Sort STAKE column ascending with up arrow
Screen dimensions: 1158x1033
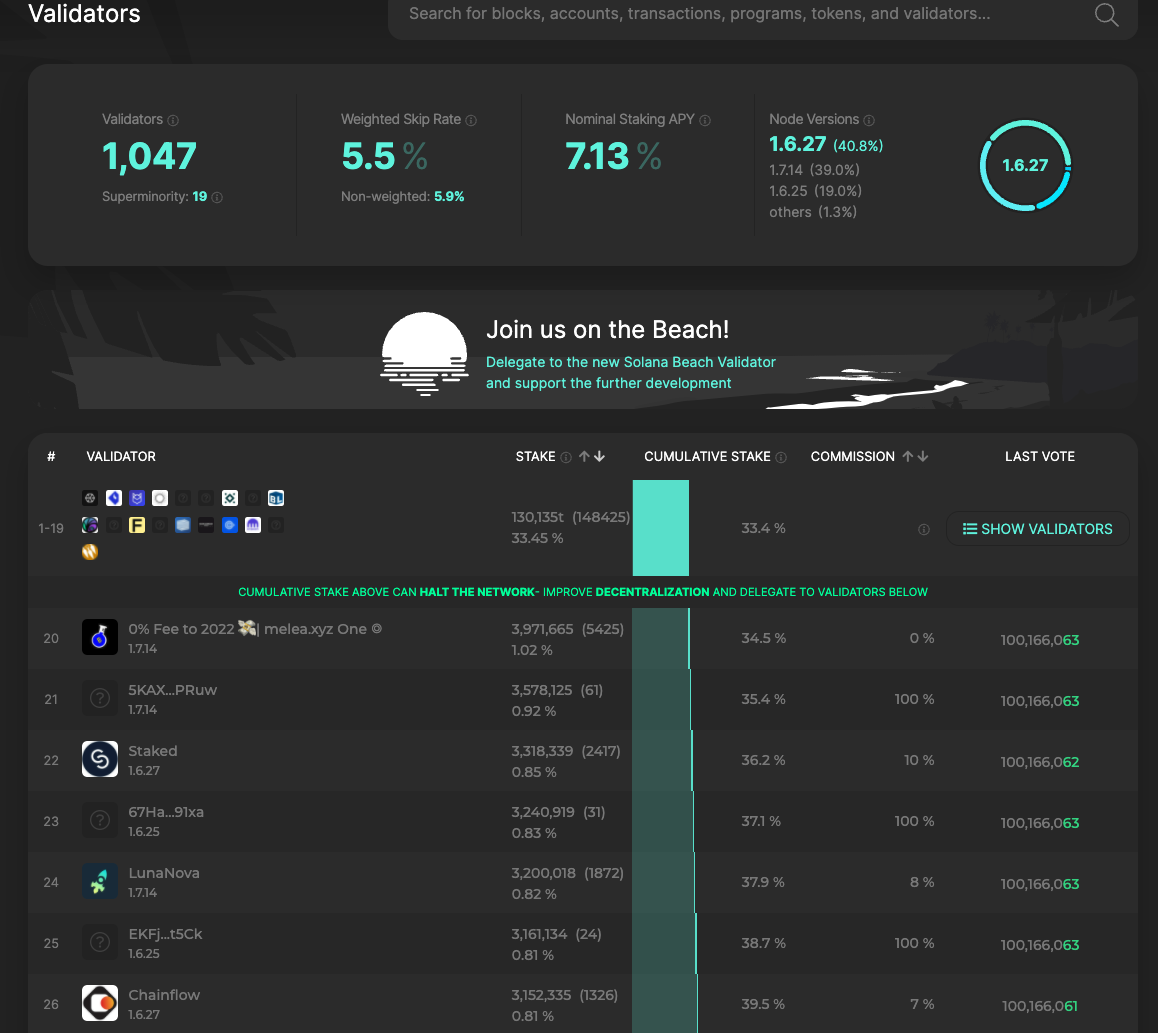coord(584,456)
